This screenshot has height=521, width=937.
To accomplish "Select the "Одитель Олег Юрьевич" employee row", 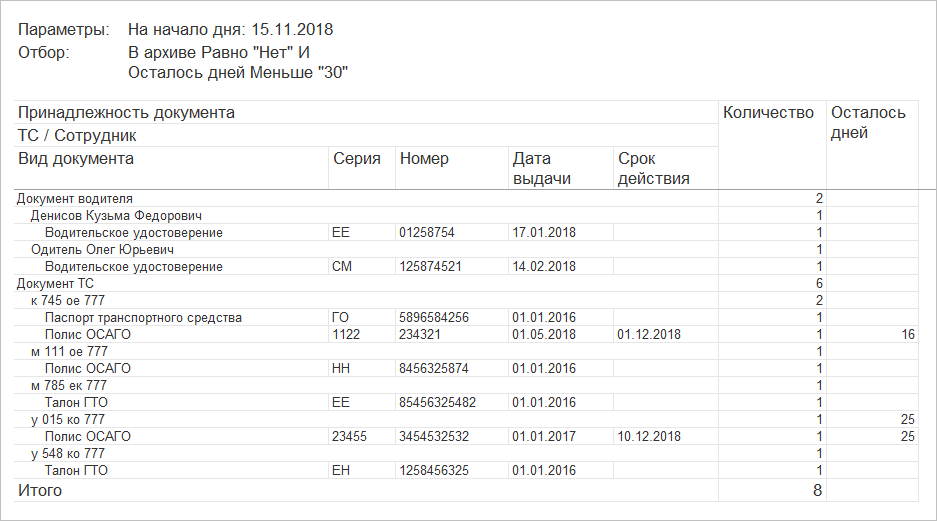I will [x=103, y=250].
